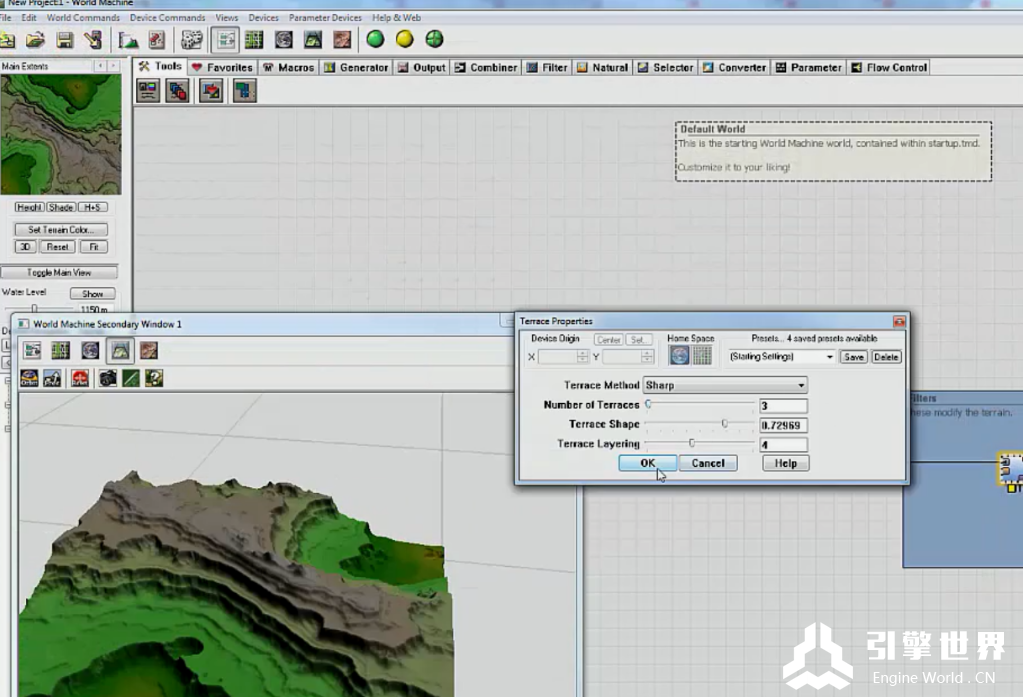Image resolution: width=1023 pixels, height=697 pixels.
Task: Switch main toolbar to Device View icon
Action: point(225,40)
